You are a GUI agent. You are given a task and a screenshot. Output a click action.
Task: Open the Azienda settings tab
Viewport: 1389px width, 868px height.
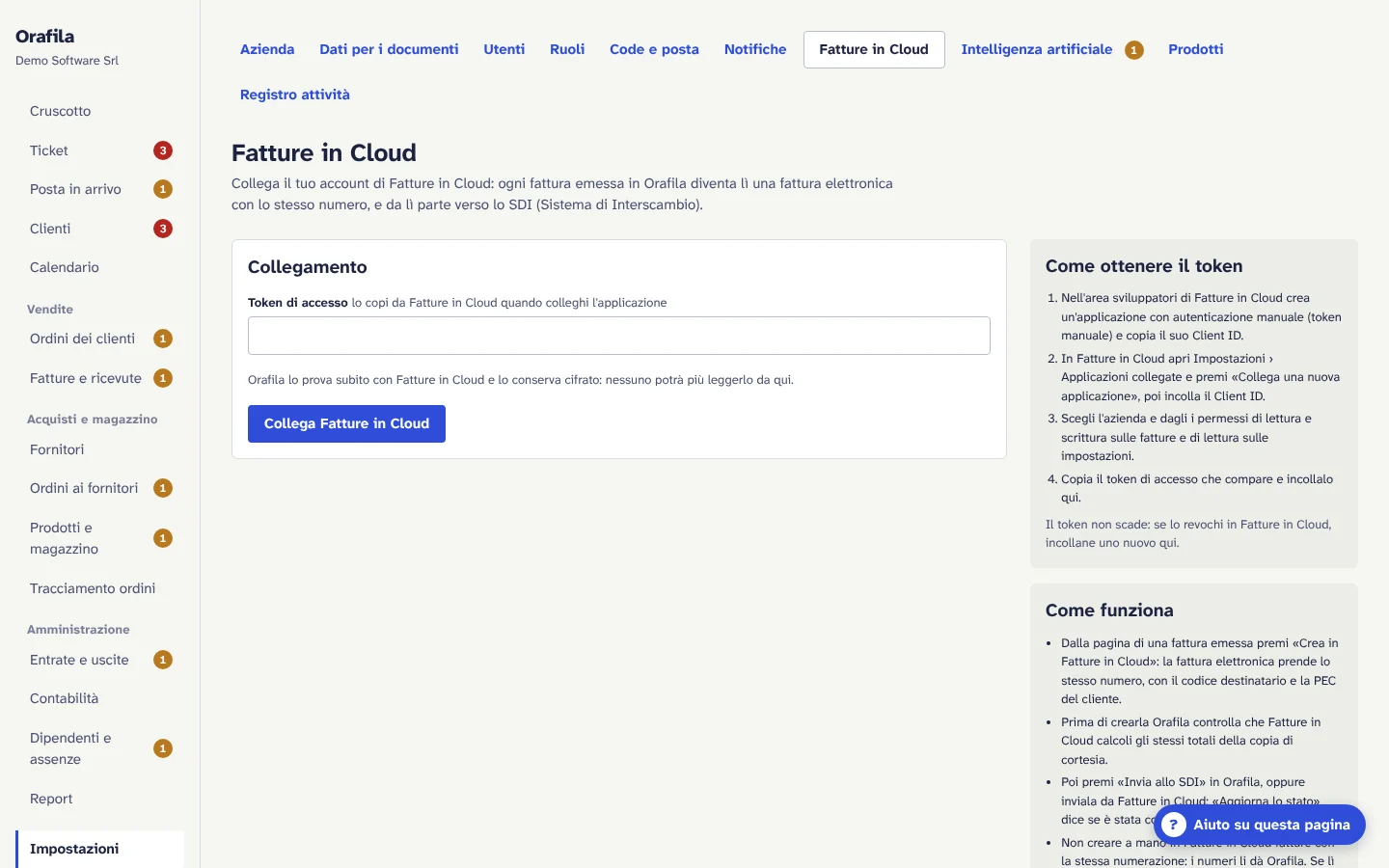267,49
